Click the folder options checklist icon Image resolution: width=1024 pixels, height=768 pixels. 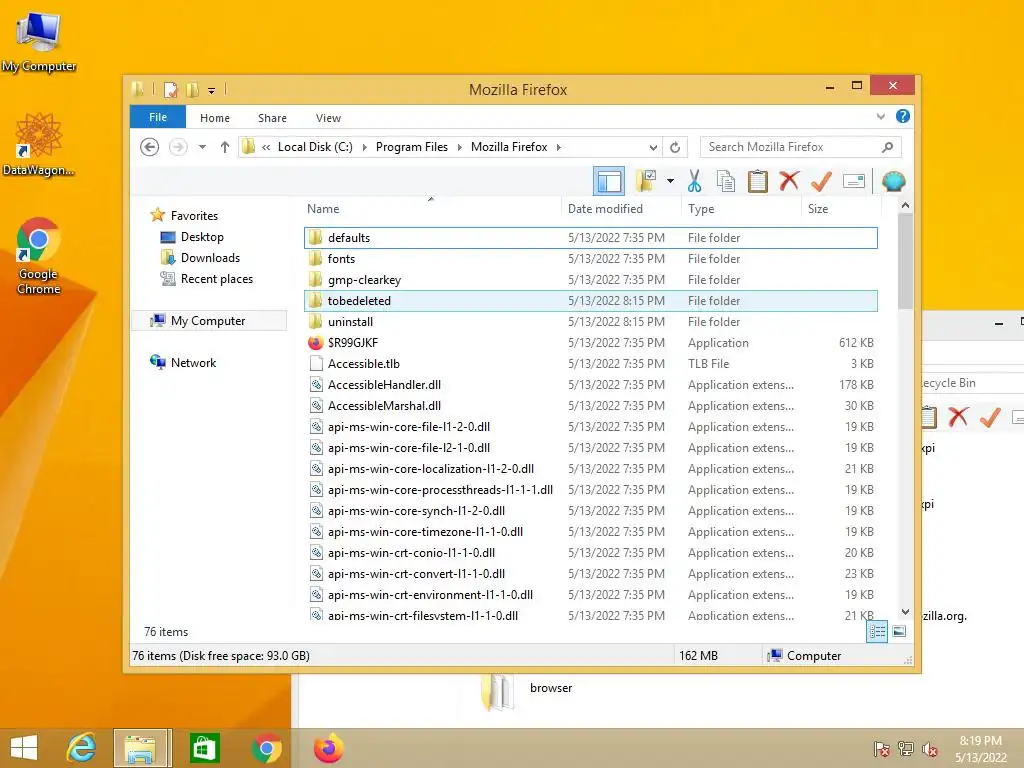645,181
